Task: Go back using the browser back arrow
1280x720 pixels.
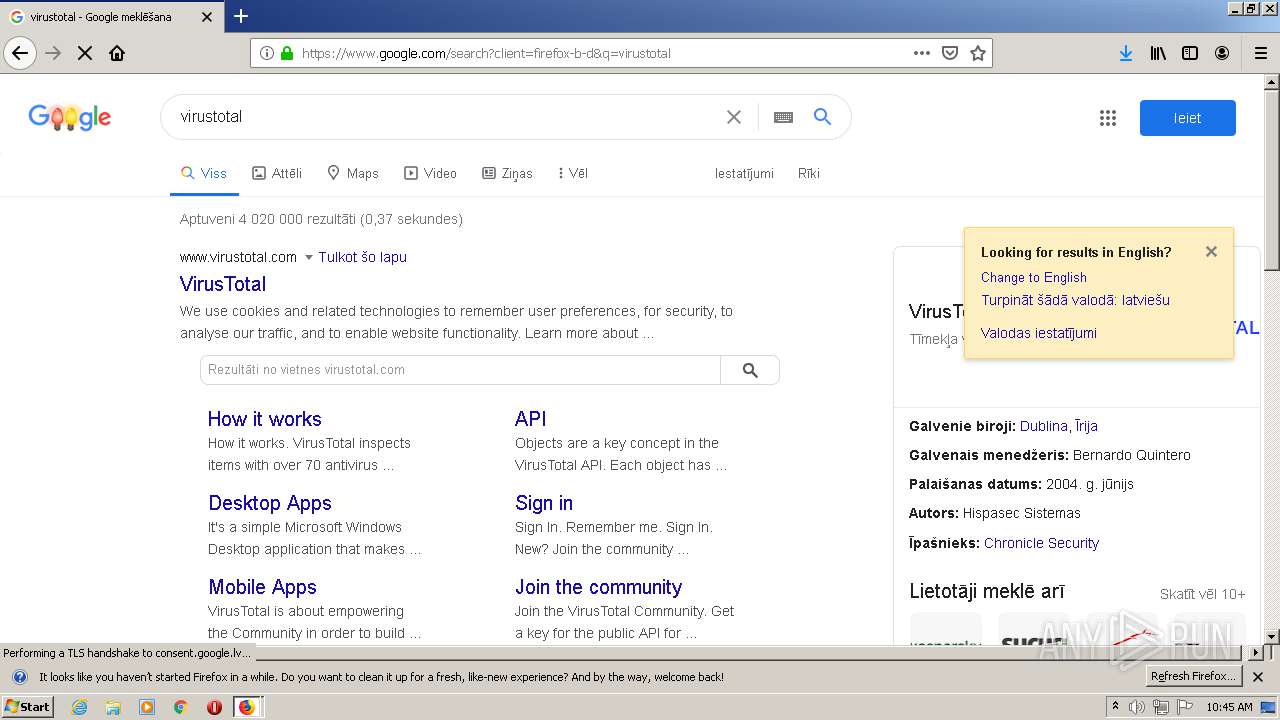Action: pos(20,53)
